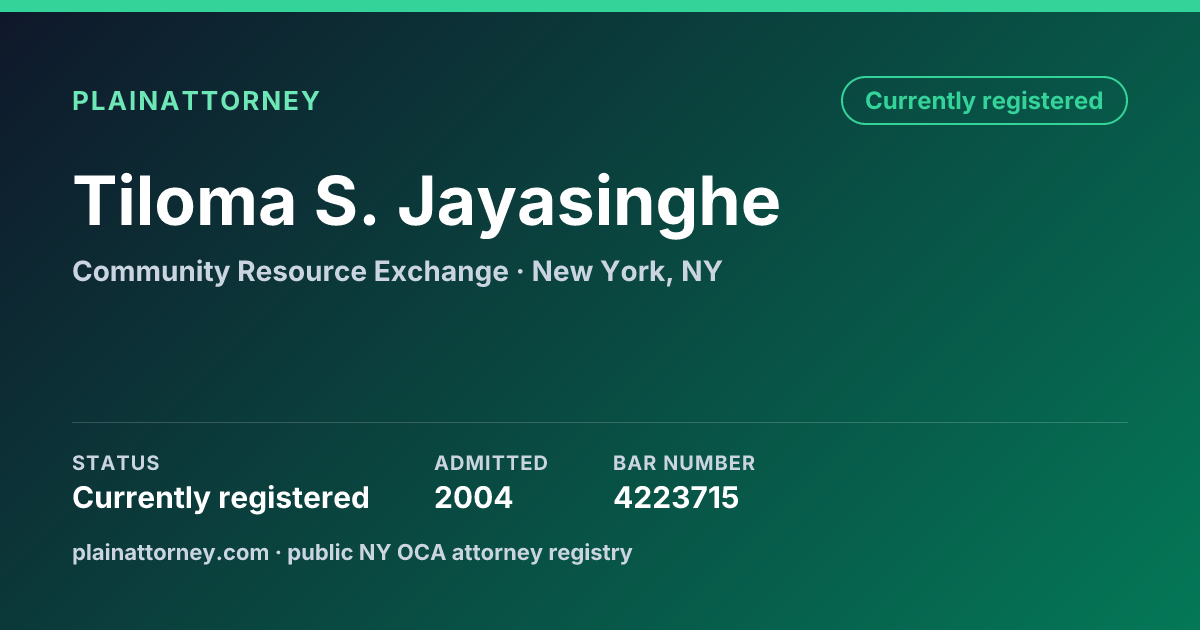
Task: Click the Currently registered pill badge
Action: click(984, 101)
